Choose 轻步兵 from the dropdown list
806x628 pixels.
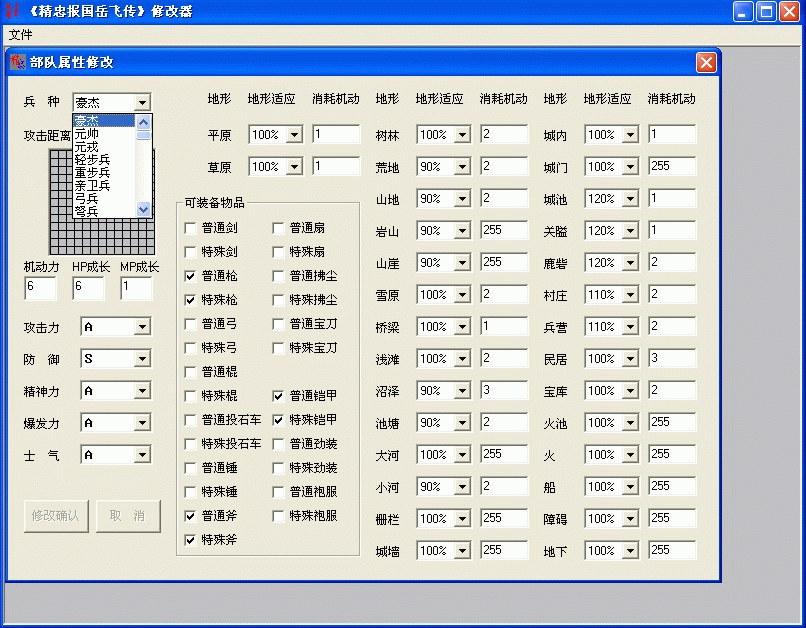point(104,160)
